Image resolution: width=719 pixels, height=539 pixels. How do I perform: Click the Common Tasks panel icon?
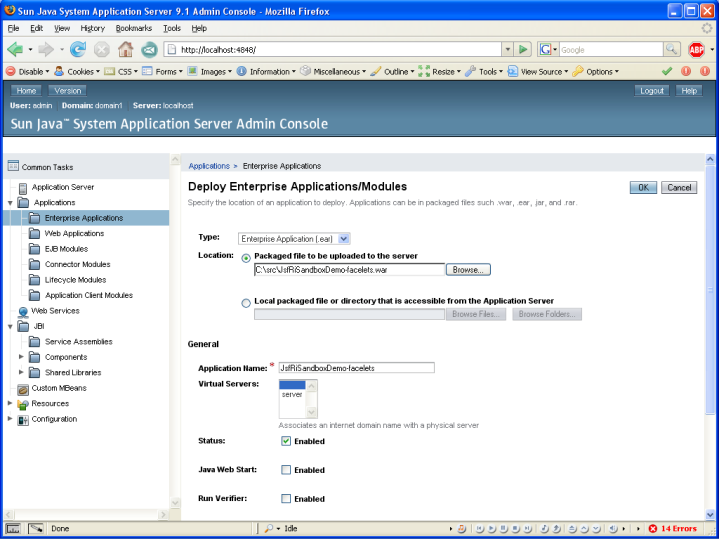coord(13,166)
